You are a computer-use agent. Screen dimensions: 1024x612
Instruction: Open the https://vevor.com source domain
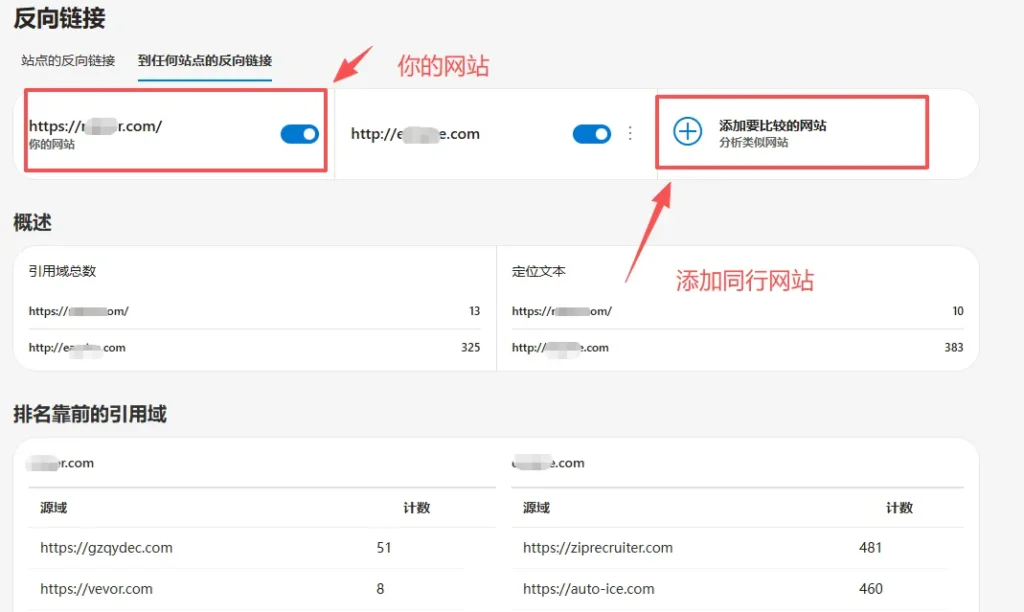coord(96,588)
